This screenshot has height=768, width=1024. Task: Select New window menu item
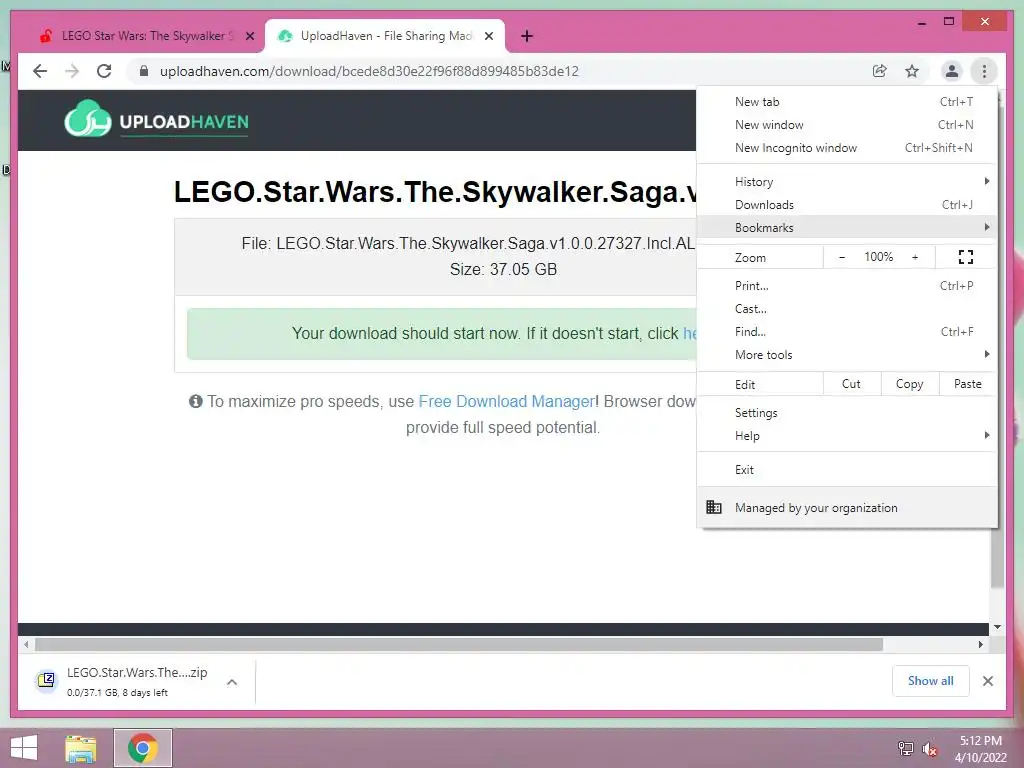click(847, 125)
